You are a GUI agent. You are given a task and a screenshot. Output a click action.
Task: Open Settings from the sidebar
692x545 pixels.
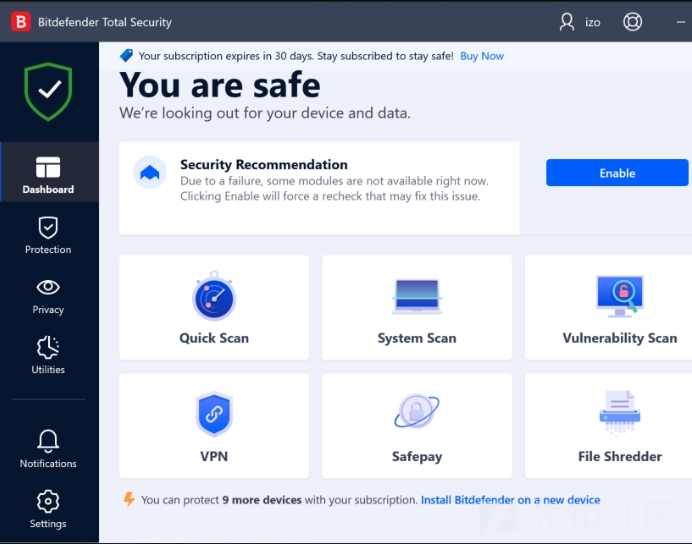pos(48,509)
